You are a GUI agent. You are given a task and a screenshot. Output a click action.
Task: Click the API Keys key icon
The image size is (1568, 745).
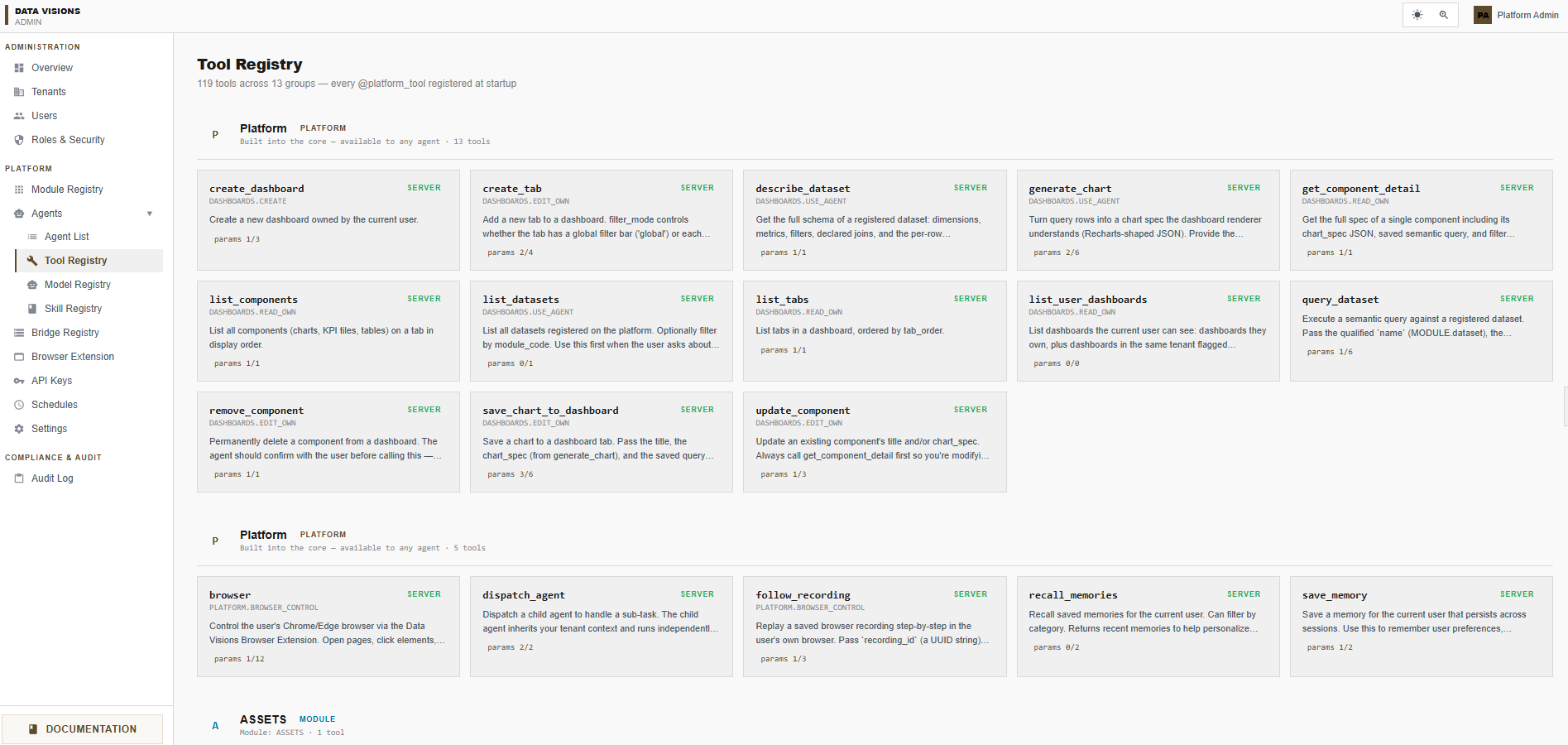(x=19, y=381)
